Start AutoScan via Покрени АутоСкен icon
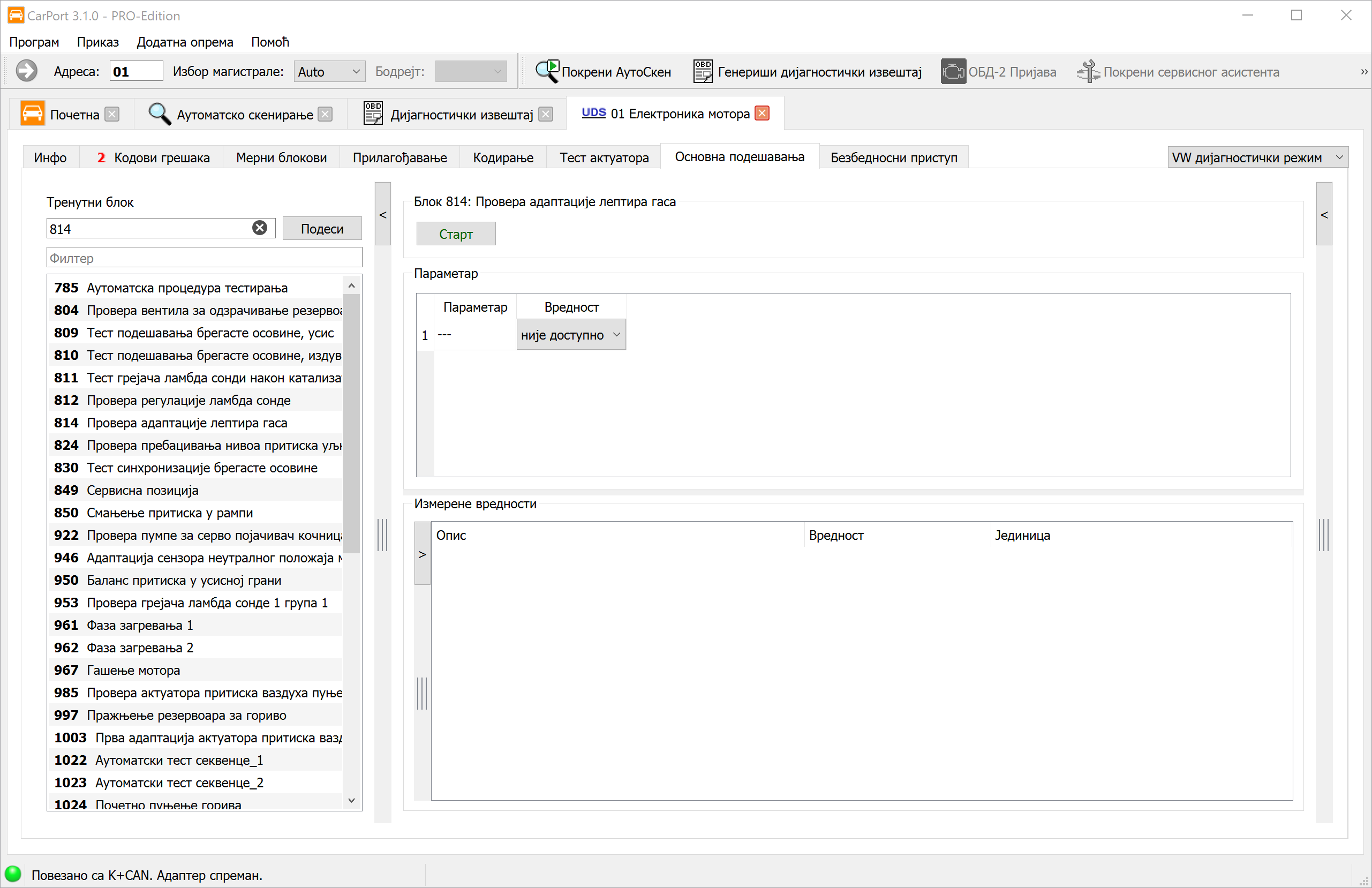Screen dimensions: 1372x888 546,72
